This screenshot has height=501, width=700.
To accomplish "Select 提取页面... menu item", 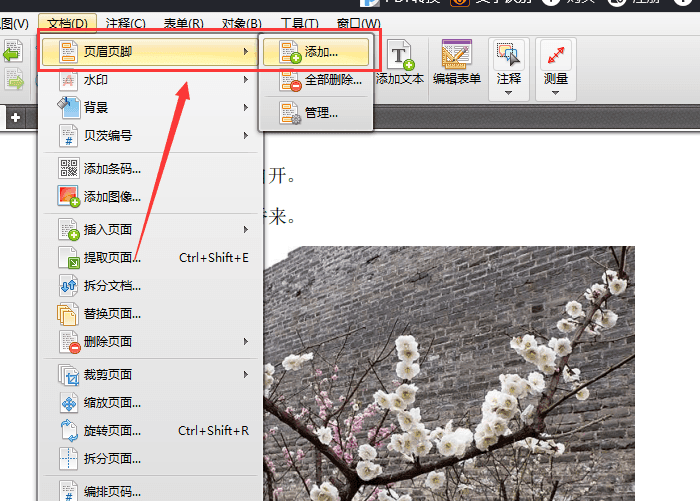I will click(150, 258).
